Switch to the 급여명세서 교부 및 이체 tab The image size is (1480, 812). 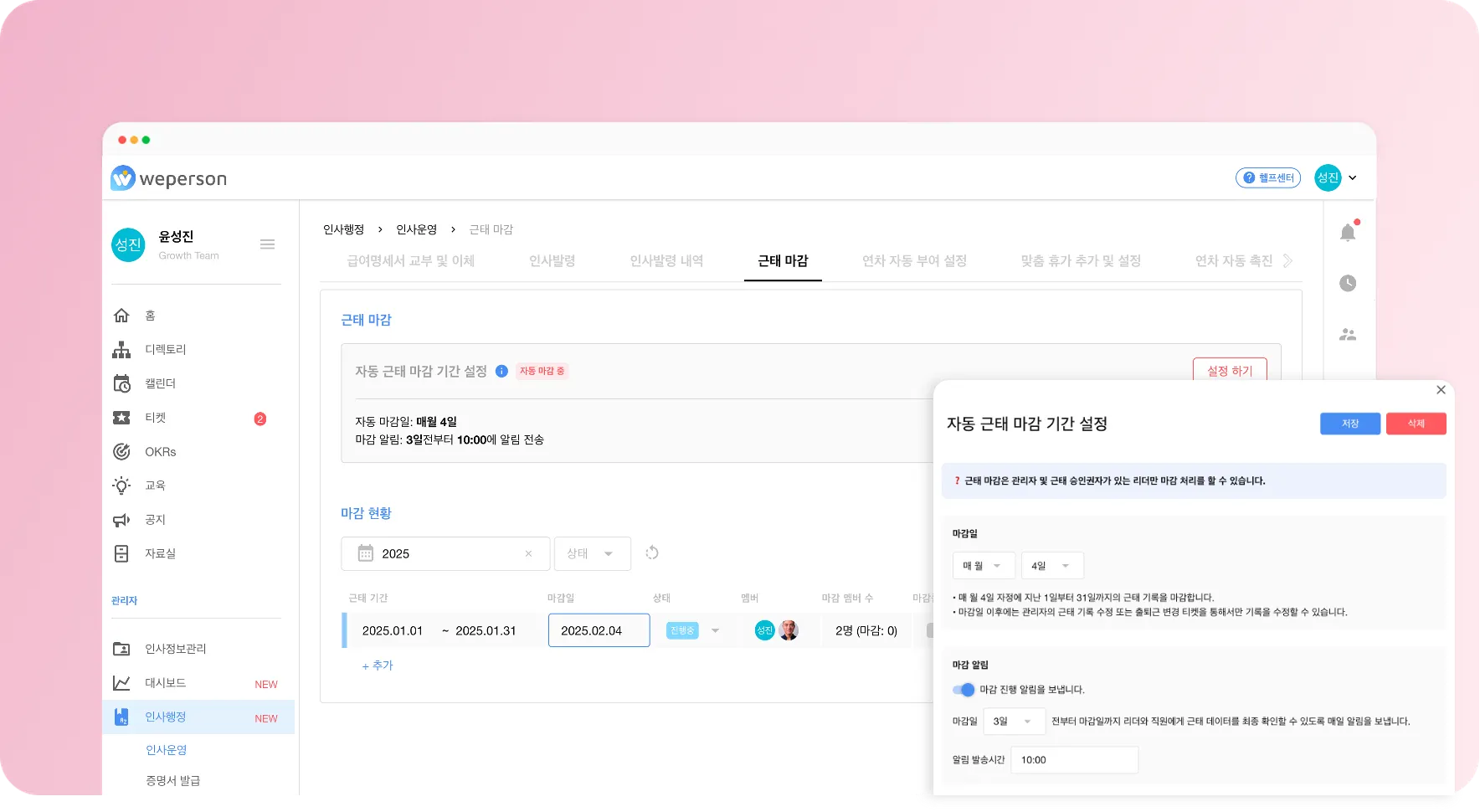411,261
